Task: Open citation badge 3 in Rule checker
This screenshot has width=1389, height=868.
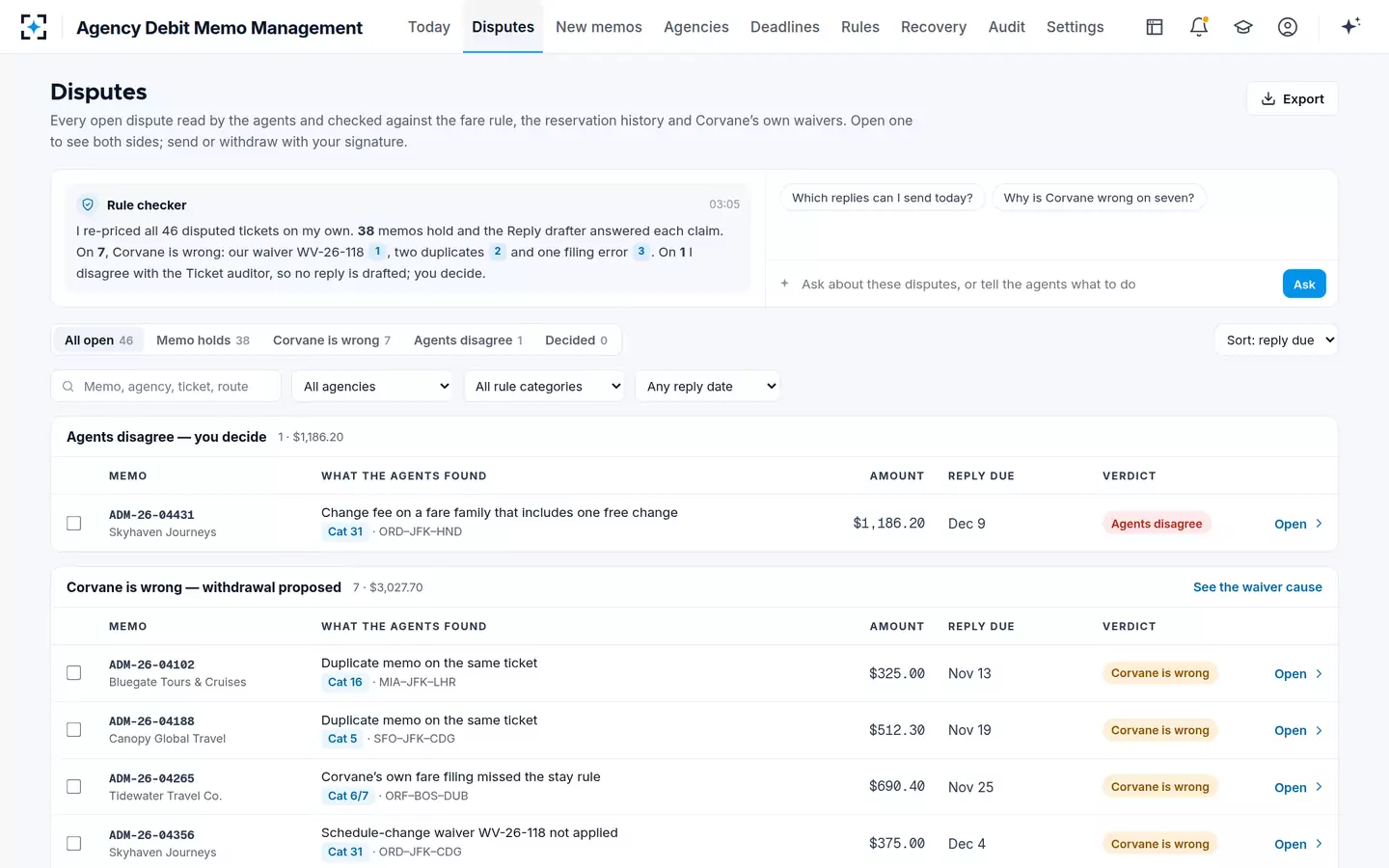Action: click(x=641, y=252)
